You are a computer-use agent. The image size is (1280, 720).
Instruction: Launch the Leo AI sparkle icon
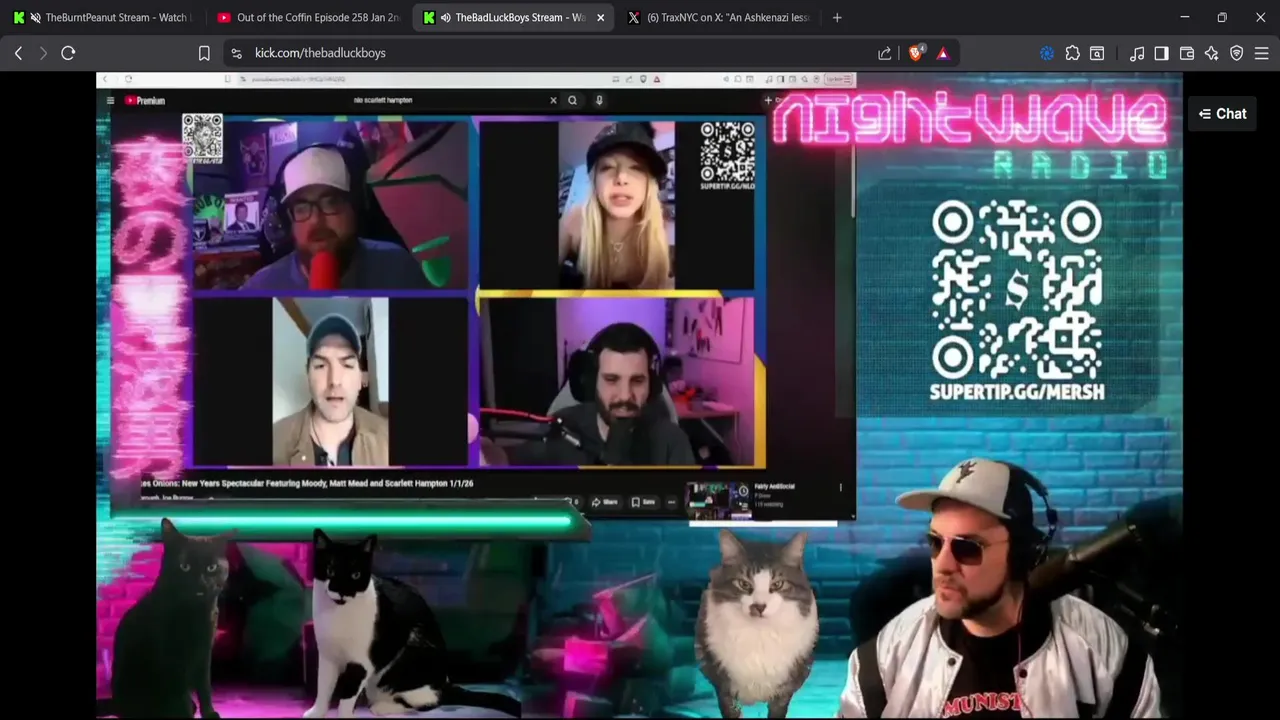click(x=1212, y=53)
